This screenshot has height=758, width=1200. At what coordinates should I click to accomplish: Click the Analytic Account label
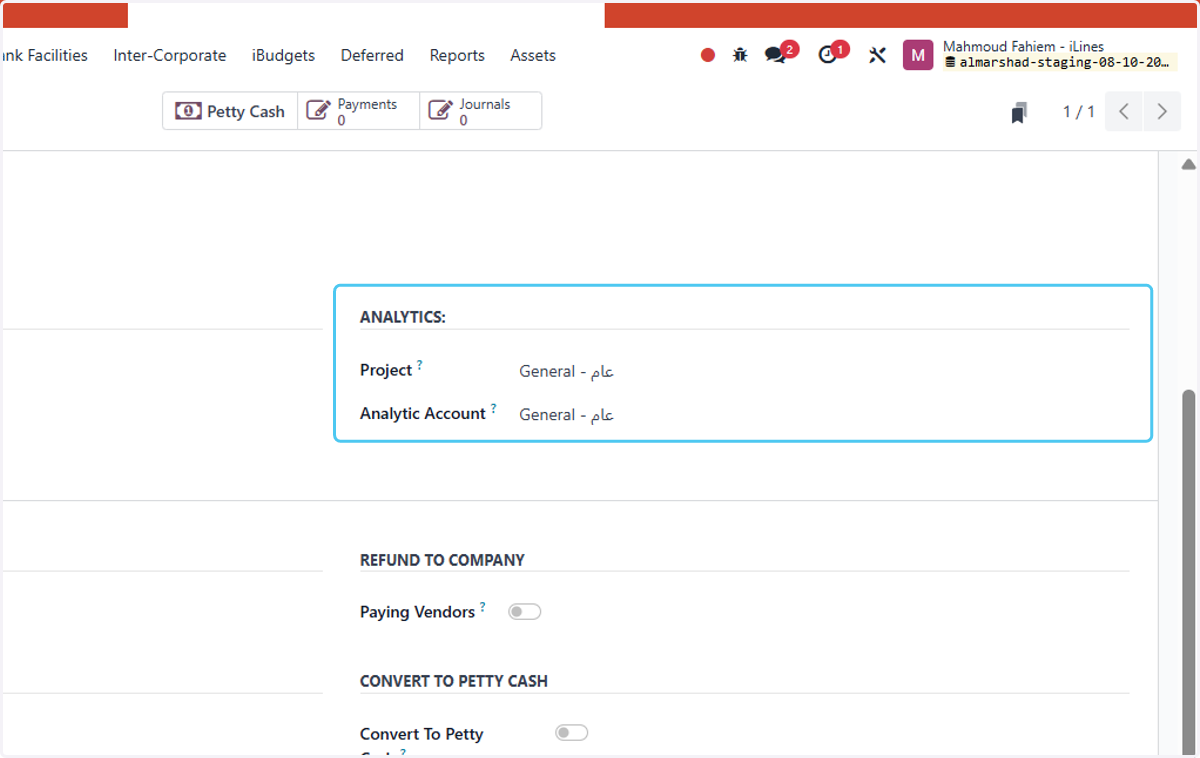click(x=423, y=413)
